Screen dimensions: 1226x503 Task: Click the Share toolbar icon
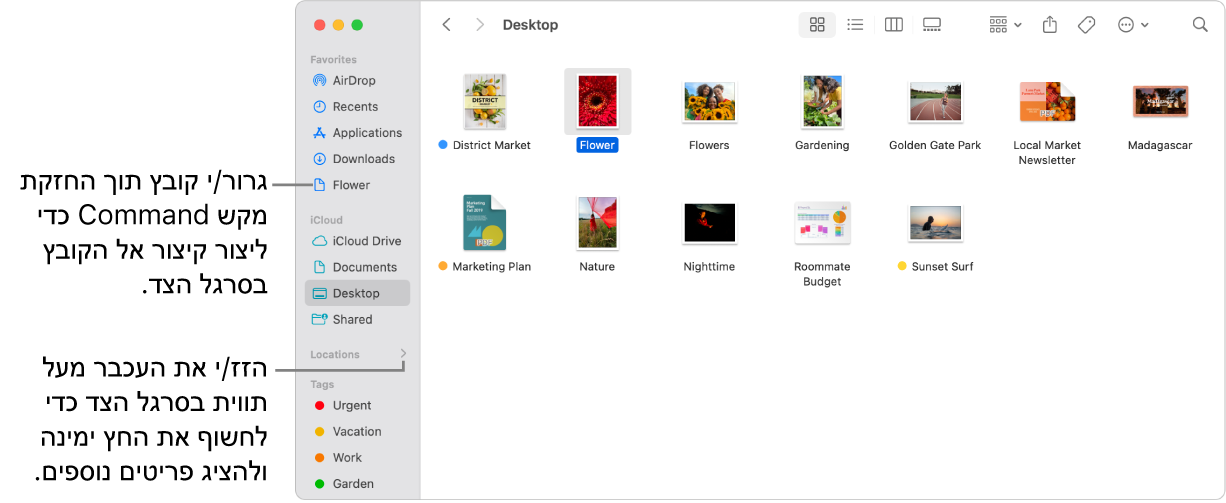(x=1050, y=25)
